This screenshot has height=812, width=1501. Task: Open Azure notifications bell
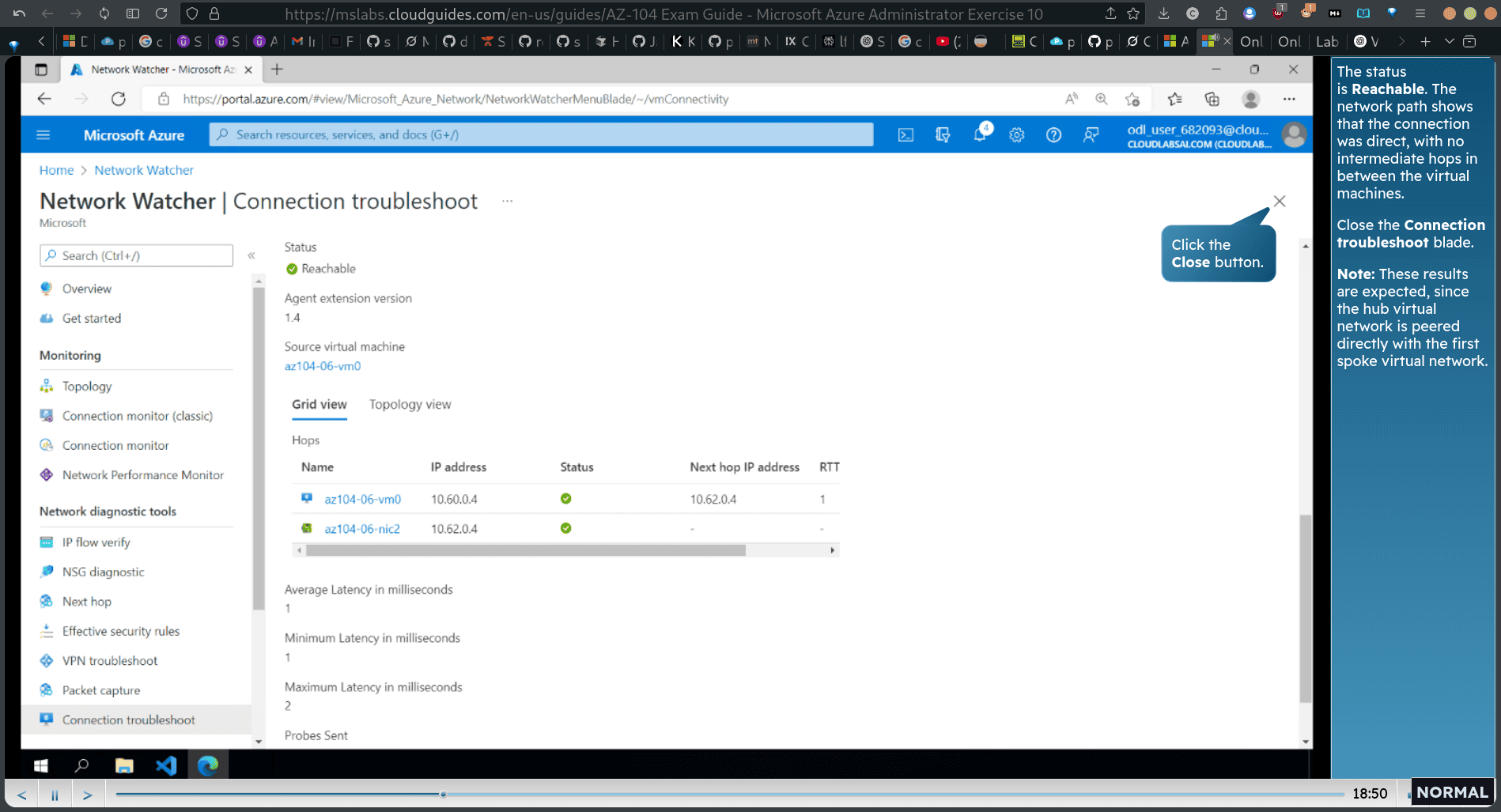981,134
